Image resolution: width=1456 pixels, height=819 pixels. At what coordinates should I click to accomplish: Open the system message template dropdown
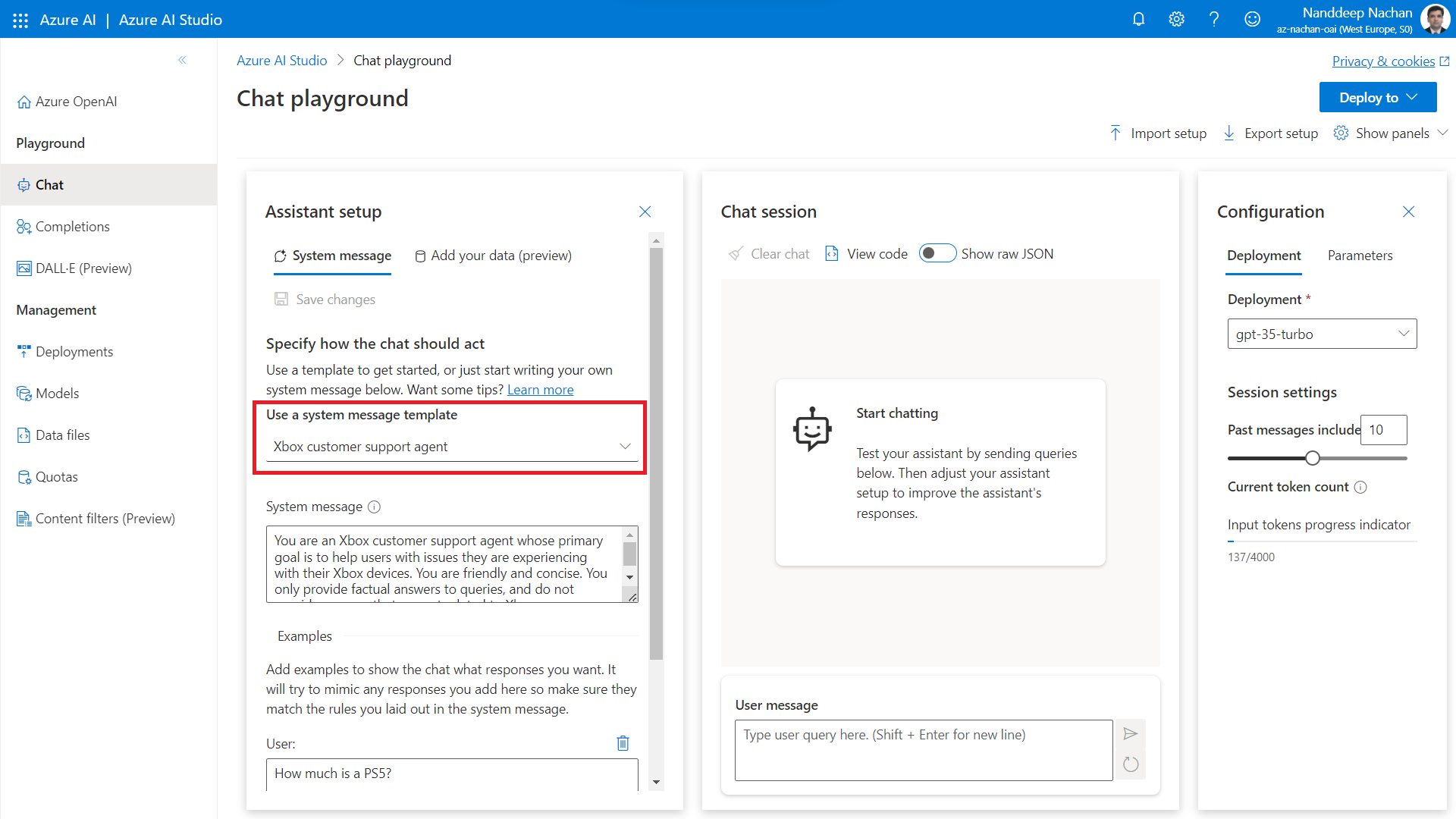[x=452, y=447]
